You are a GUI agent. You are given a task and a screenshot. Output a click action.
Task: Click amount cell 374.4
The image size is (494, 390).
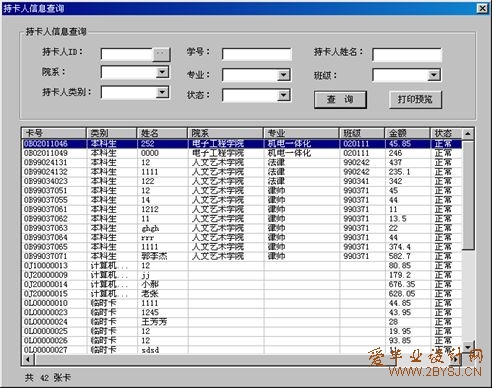pos(400,247)
